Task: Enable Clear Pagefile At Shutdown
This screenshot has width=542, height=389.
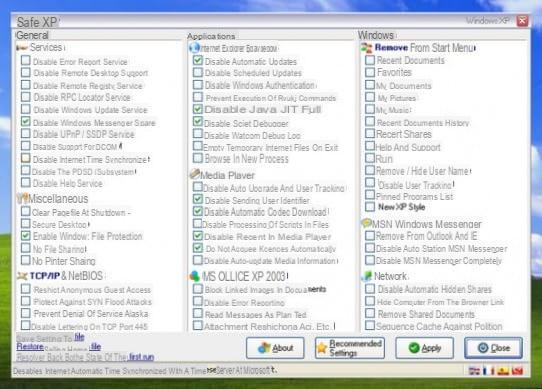Action: (x=26, y=211)
